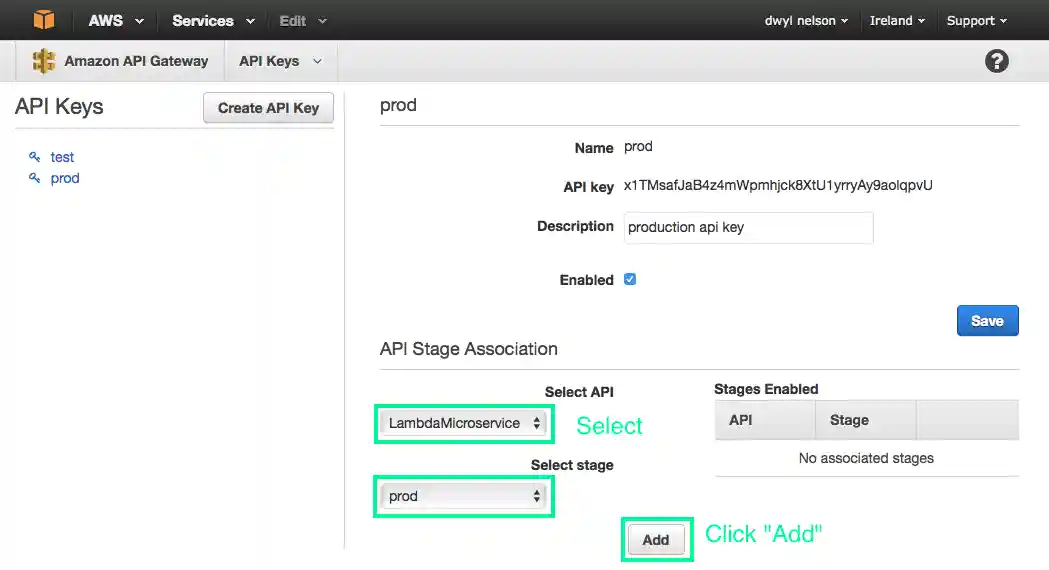Click the API column header

(x=765, y=420)
